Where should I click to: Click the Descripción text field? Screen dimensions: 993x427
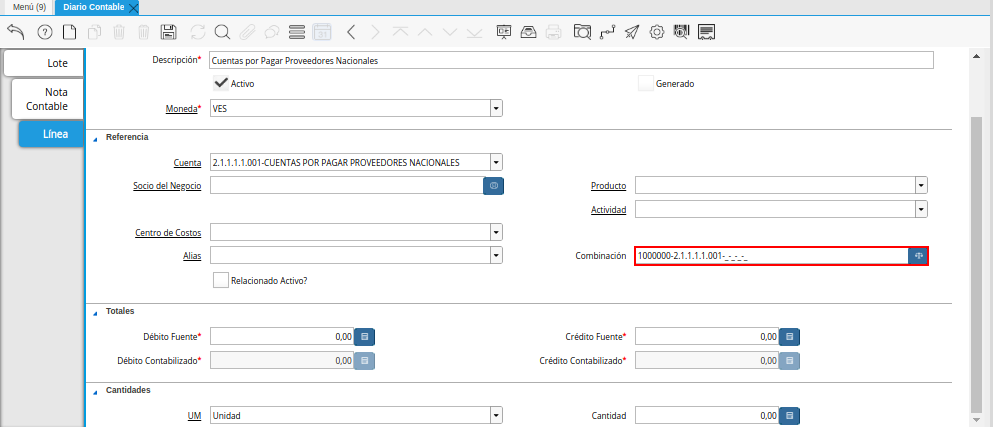[571, 60]
